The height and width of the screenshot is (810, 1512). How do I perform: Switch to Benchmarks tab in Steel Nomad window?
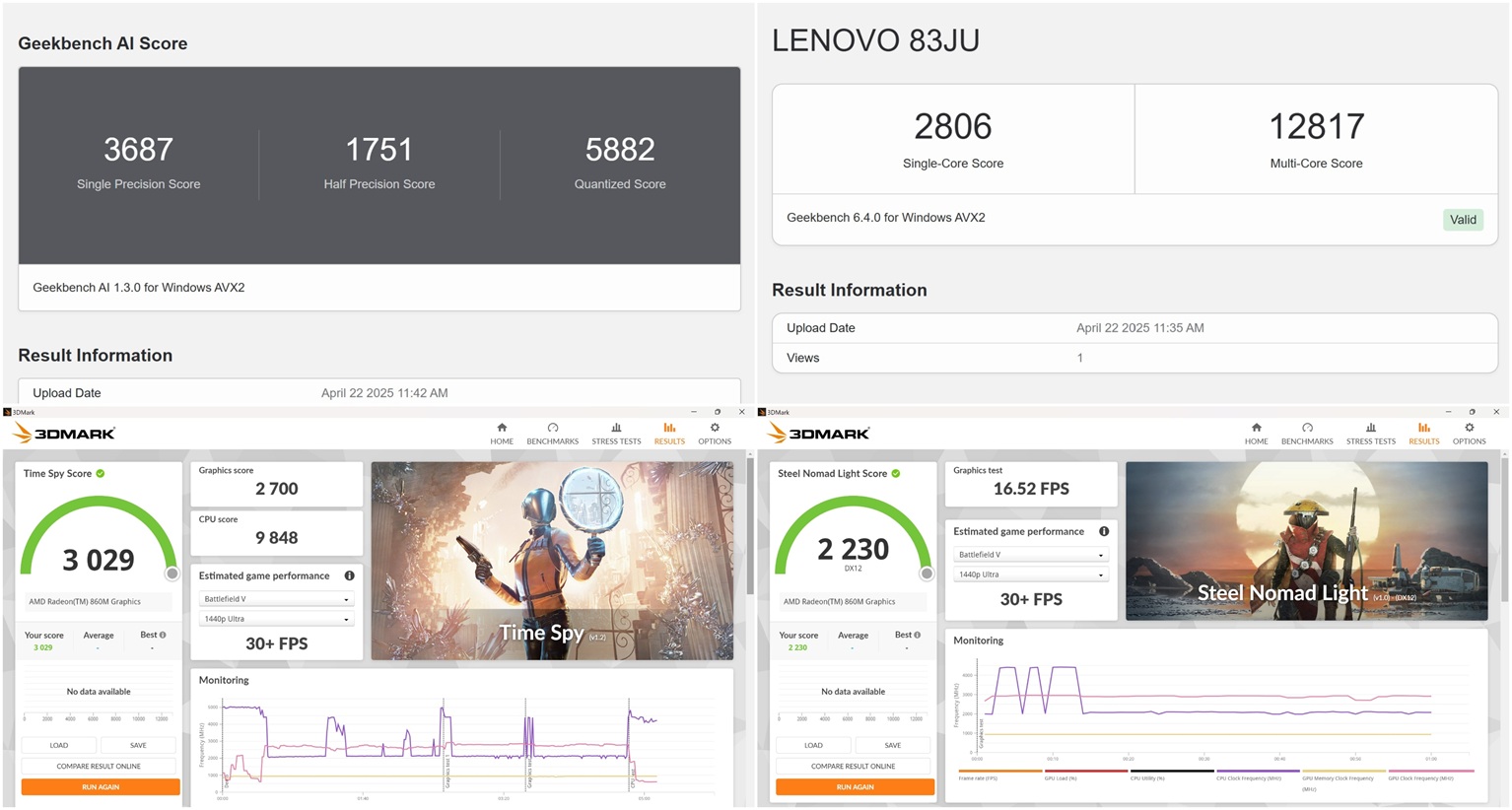pyautogui.click(x=1307, y=433)
